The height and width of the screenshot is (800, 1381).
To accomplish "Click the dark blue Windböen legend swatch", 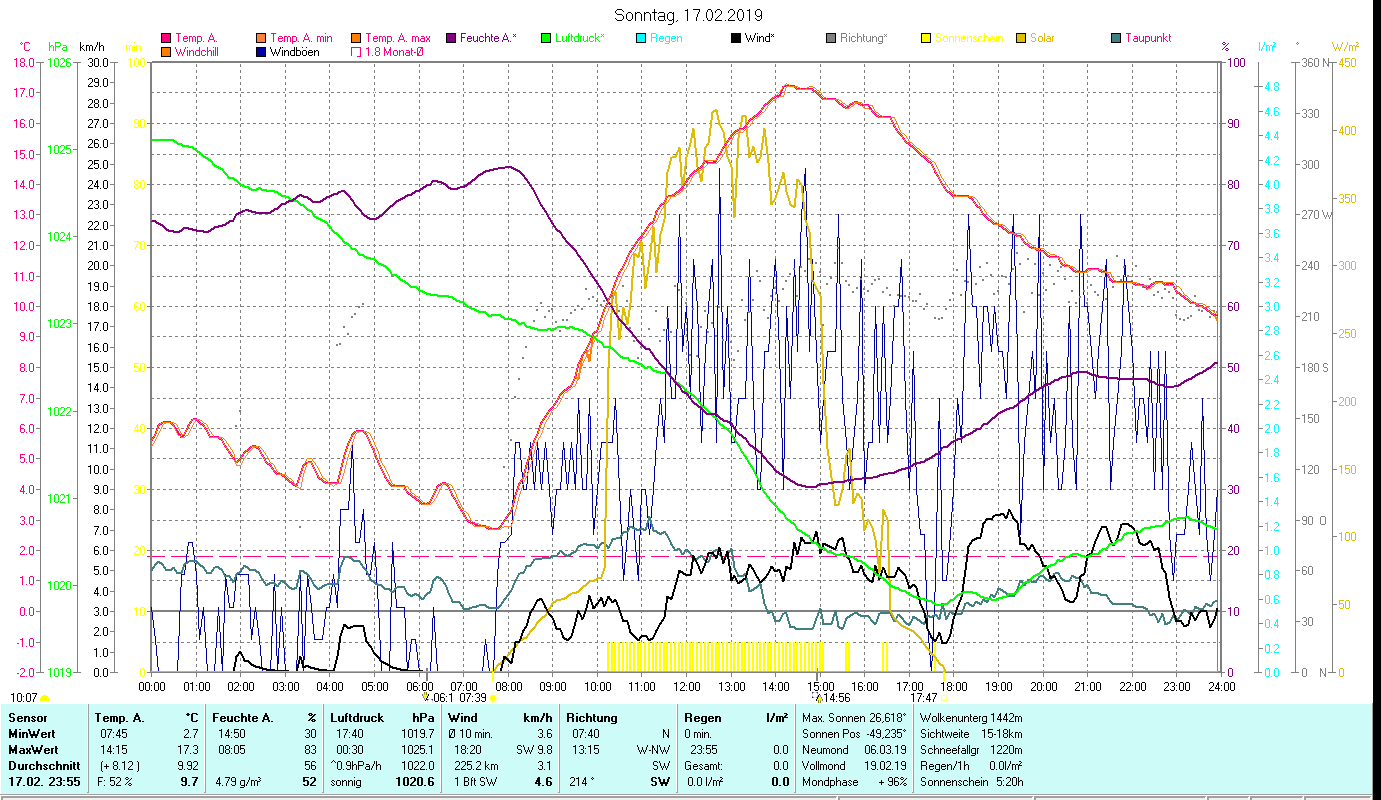I will click(x=261, y=52).
